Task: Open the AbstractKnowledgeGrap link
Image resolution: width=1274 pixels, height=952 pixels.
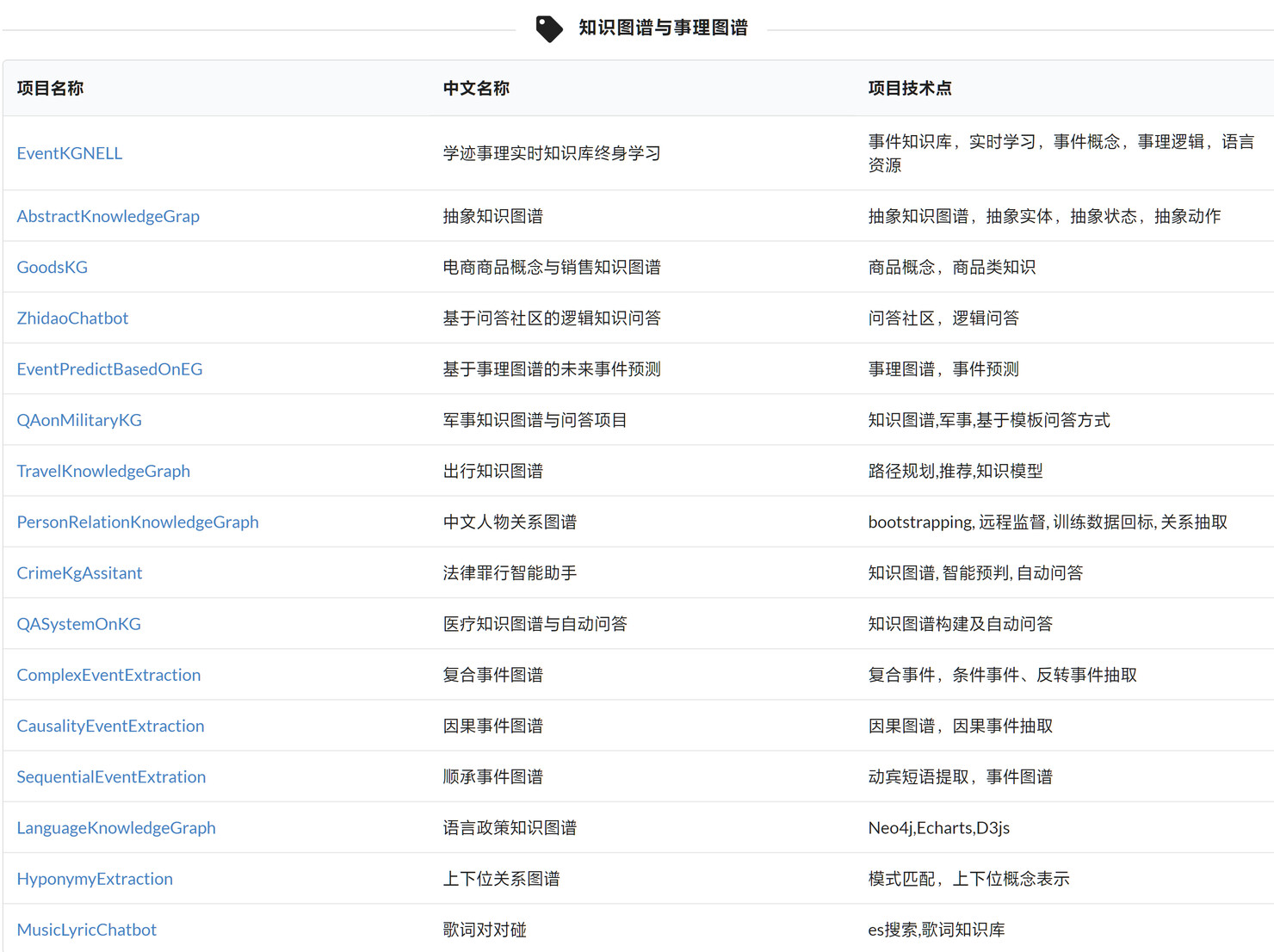Action: [108, 216]
